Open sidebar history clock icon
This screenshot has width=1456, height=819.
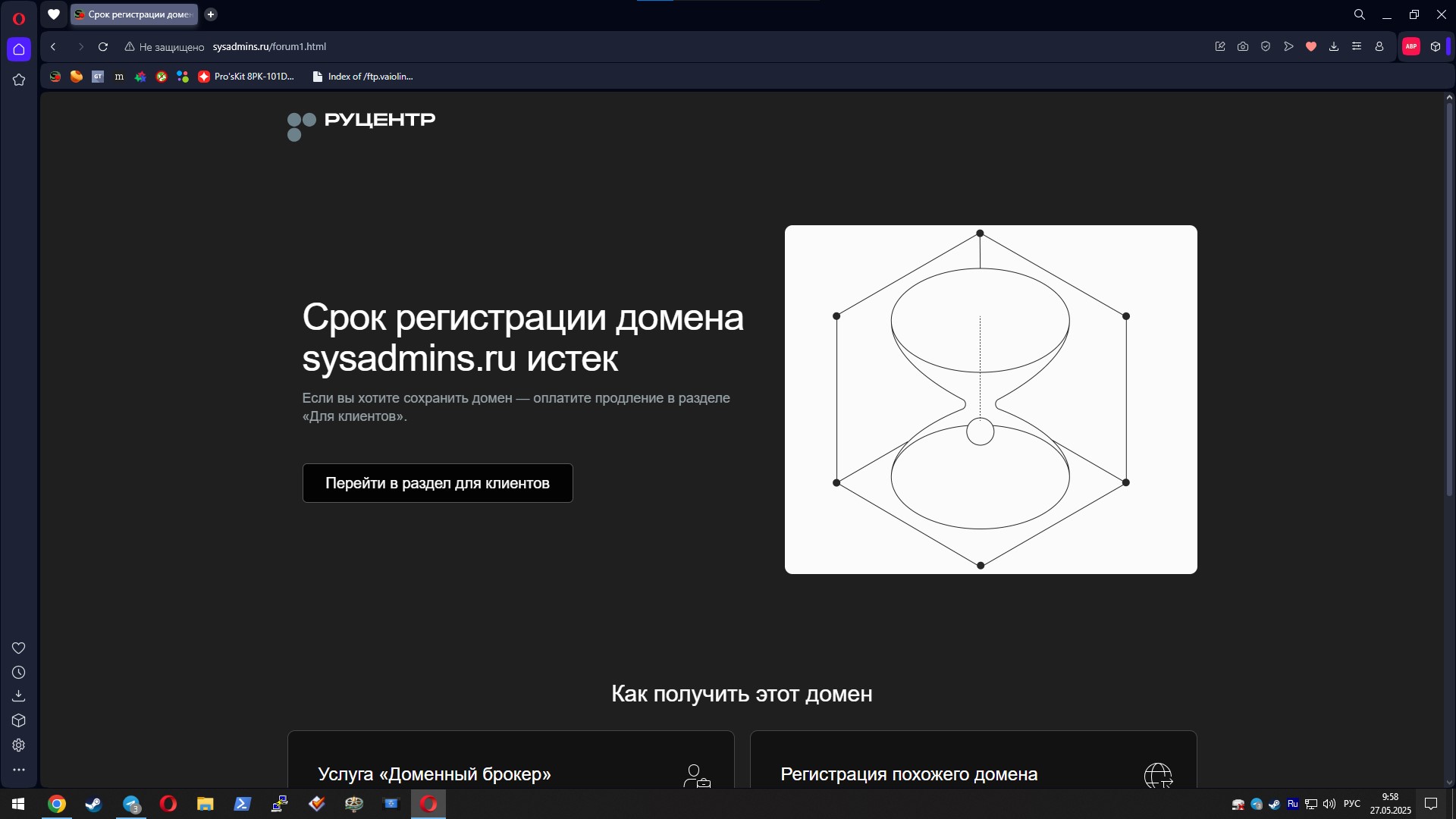pyautogui.click(x=19, y=672)
